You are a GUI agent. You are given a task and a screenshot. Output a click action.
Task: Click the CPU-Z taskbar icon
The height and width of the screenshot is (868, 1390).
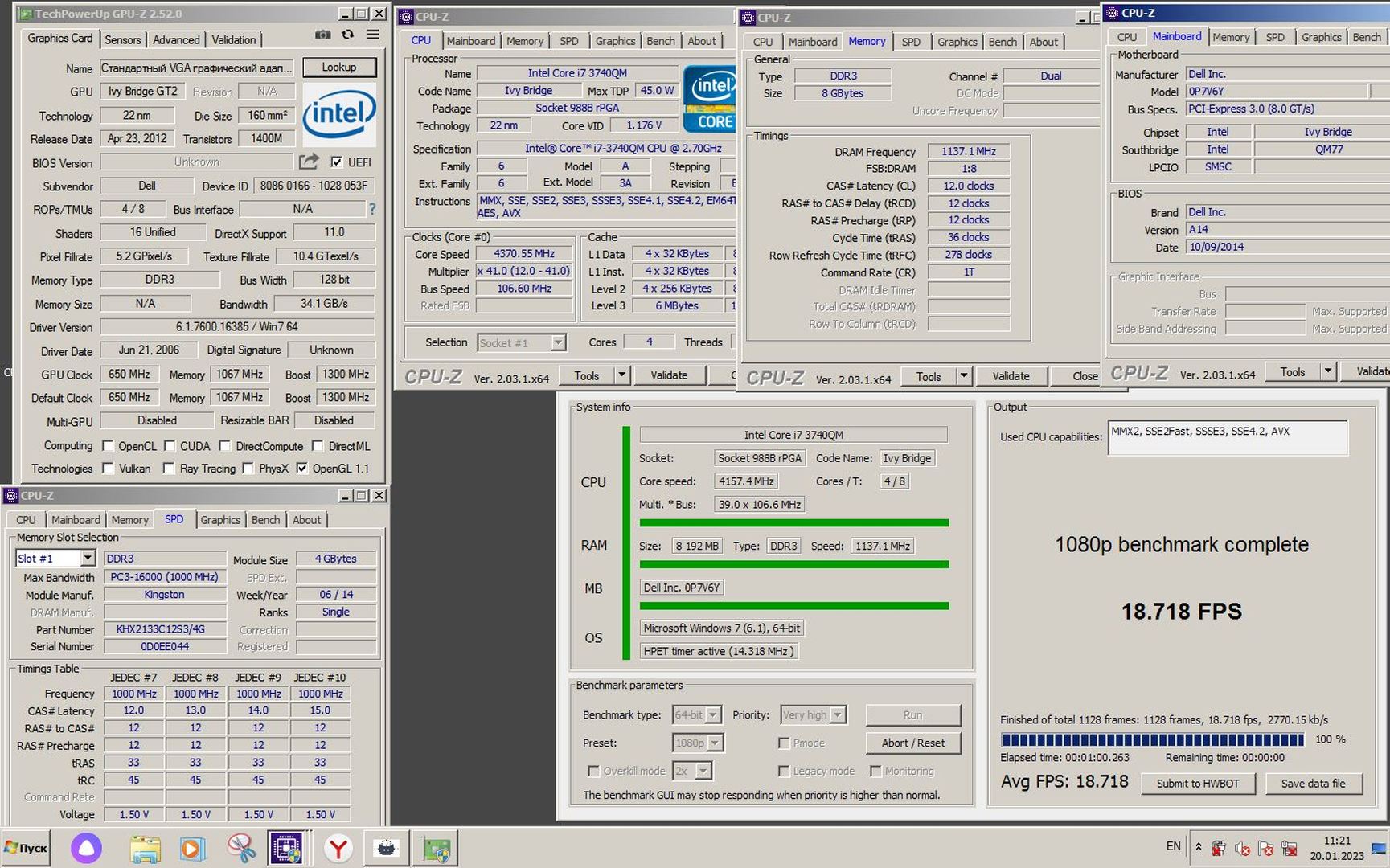pos(287,849)
